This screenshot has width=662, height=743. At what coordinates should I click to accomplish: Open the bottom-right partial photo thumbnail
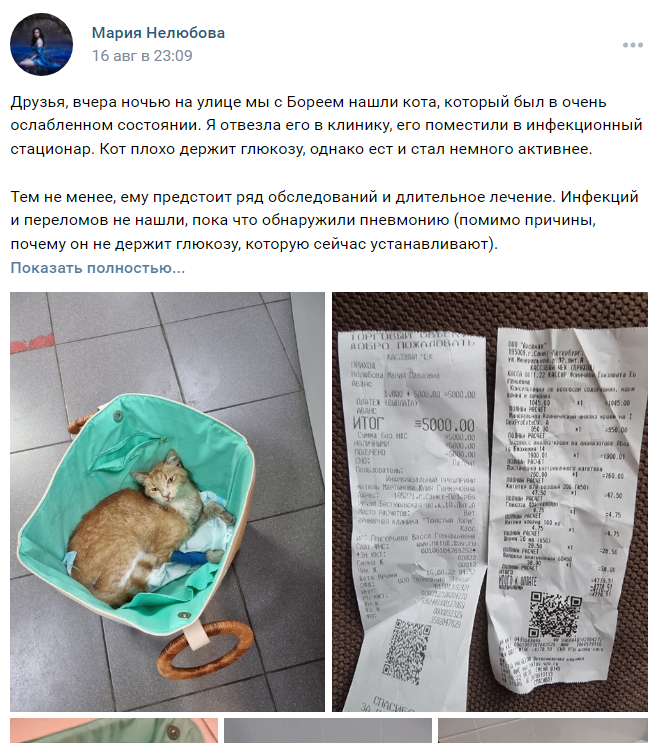[543, 731]
